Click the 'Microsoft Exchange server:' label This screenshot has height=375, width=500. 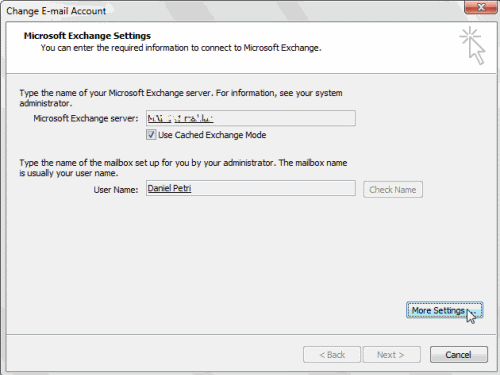pyautogui.click(x=86, y=118)
